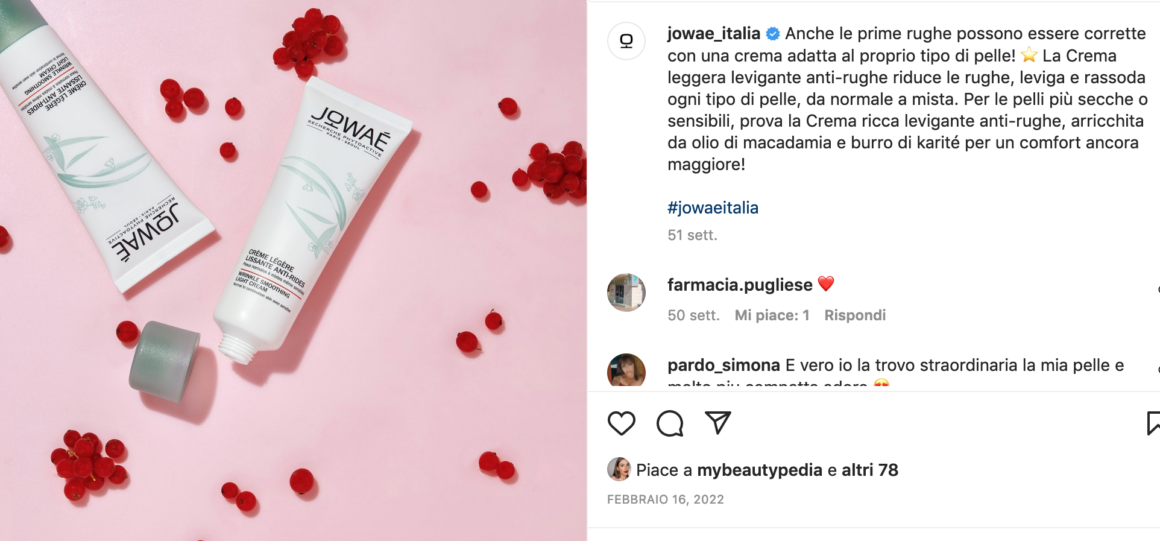
Task: View mybeautypedia liker avatar
Action: coord(618,469)
